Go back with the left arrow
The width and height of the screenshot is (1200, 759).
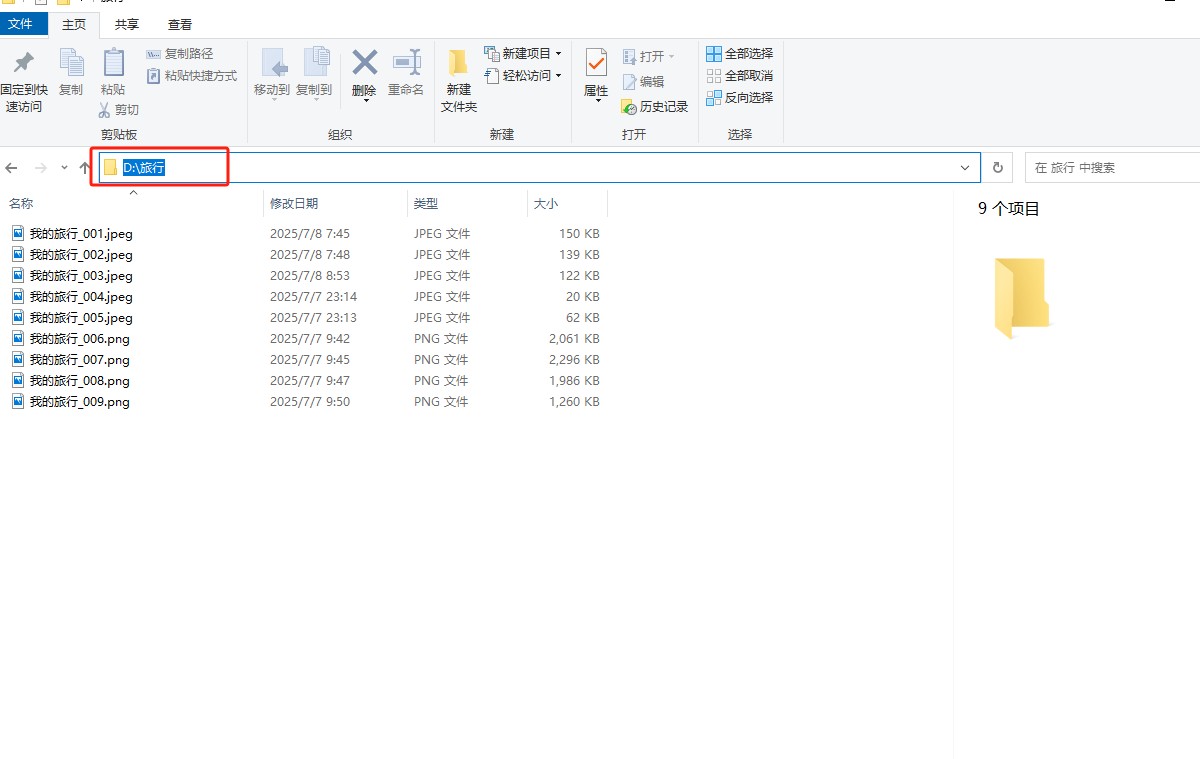click(x=12, y=168)
